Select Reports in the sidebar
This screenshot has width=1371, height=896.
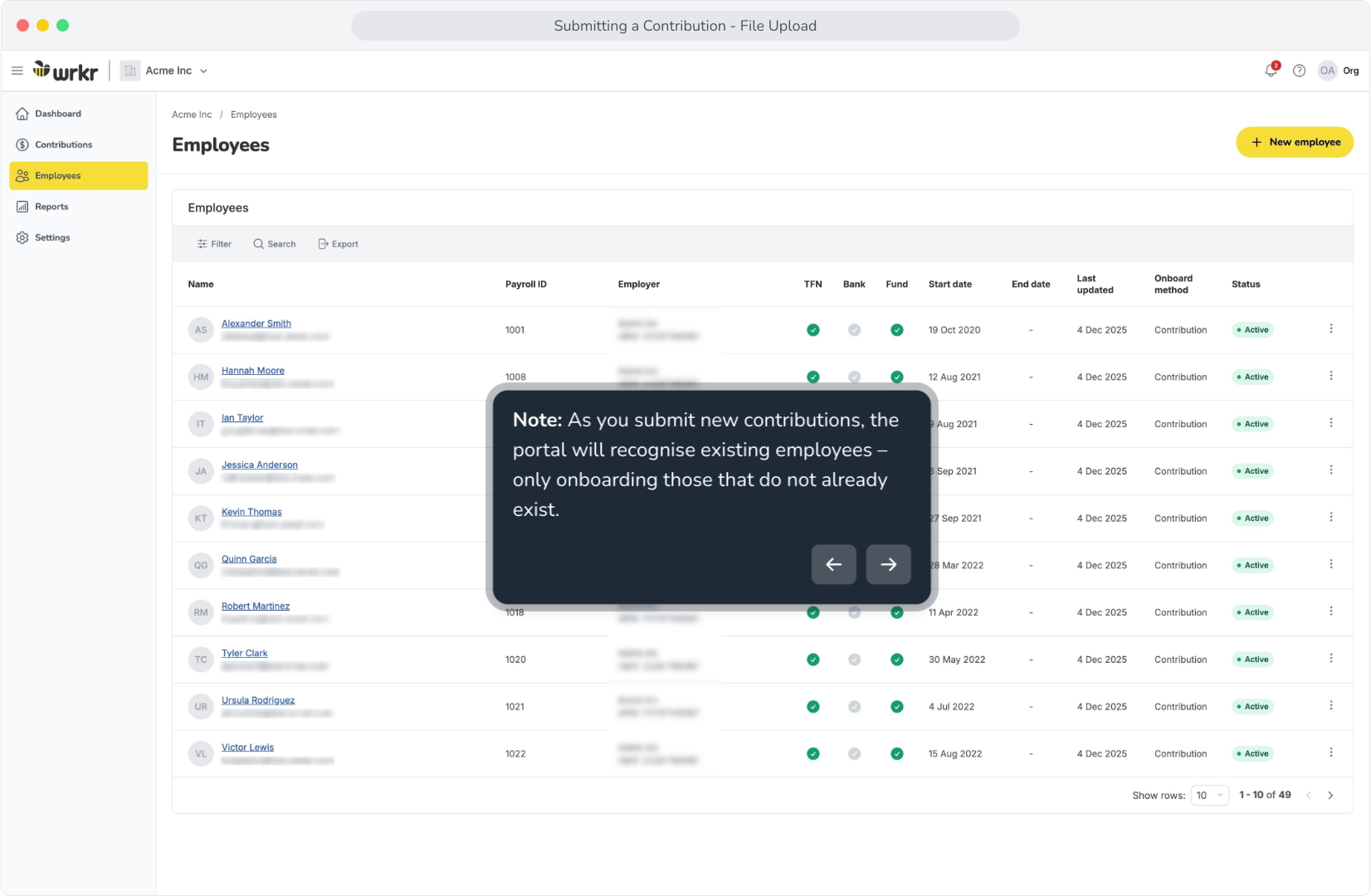coord(51,207)
